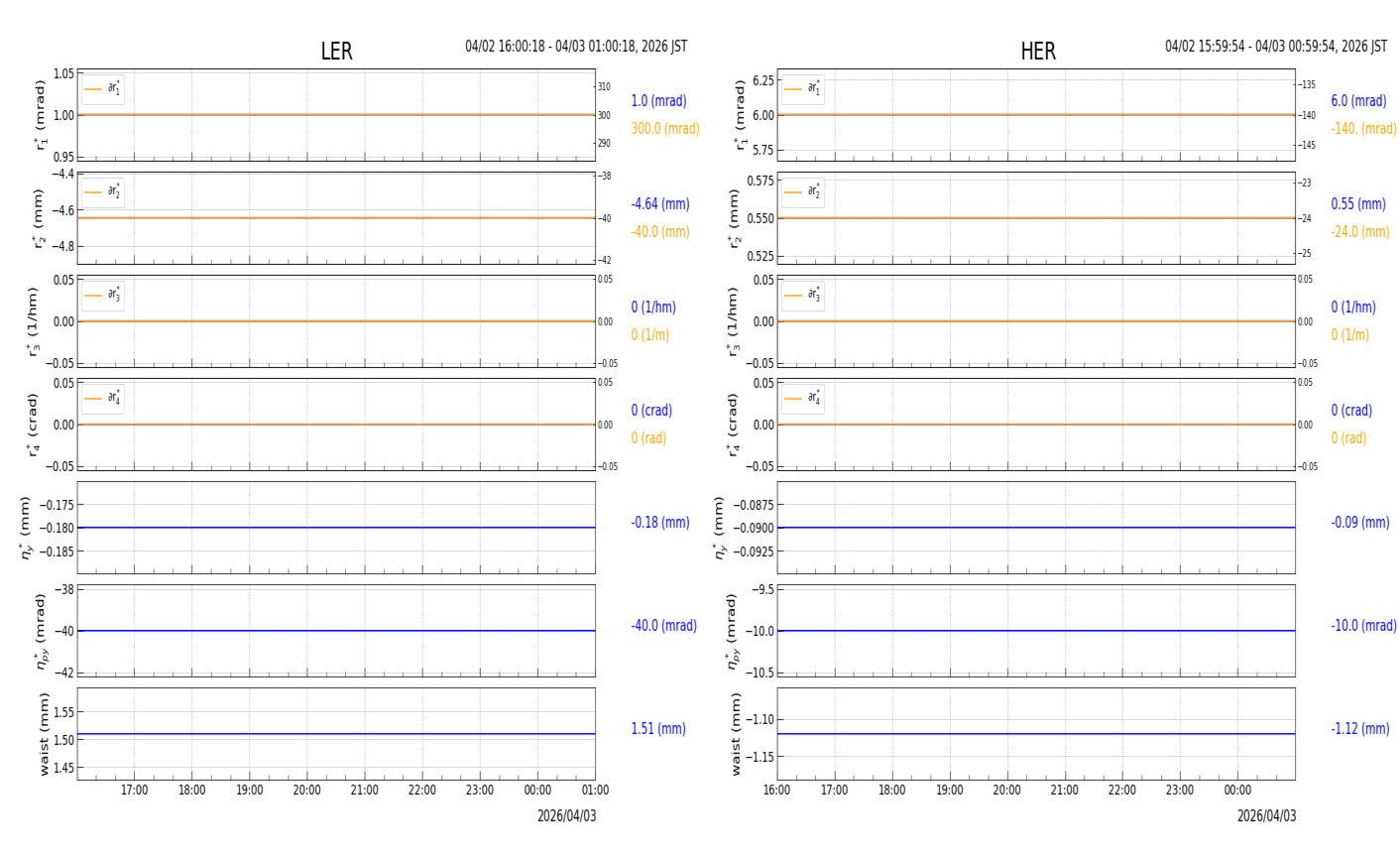
Task: Click the -0.175 tick on LER ηy* axis
Action: pos(58,505)
